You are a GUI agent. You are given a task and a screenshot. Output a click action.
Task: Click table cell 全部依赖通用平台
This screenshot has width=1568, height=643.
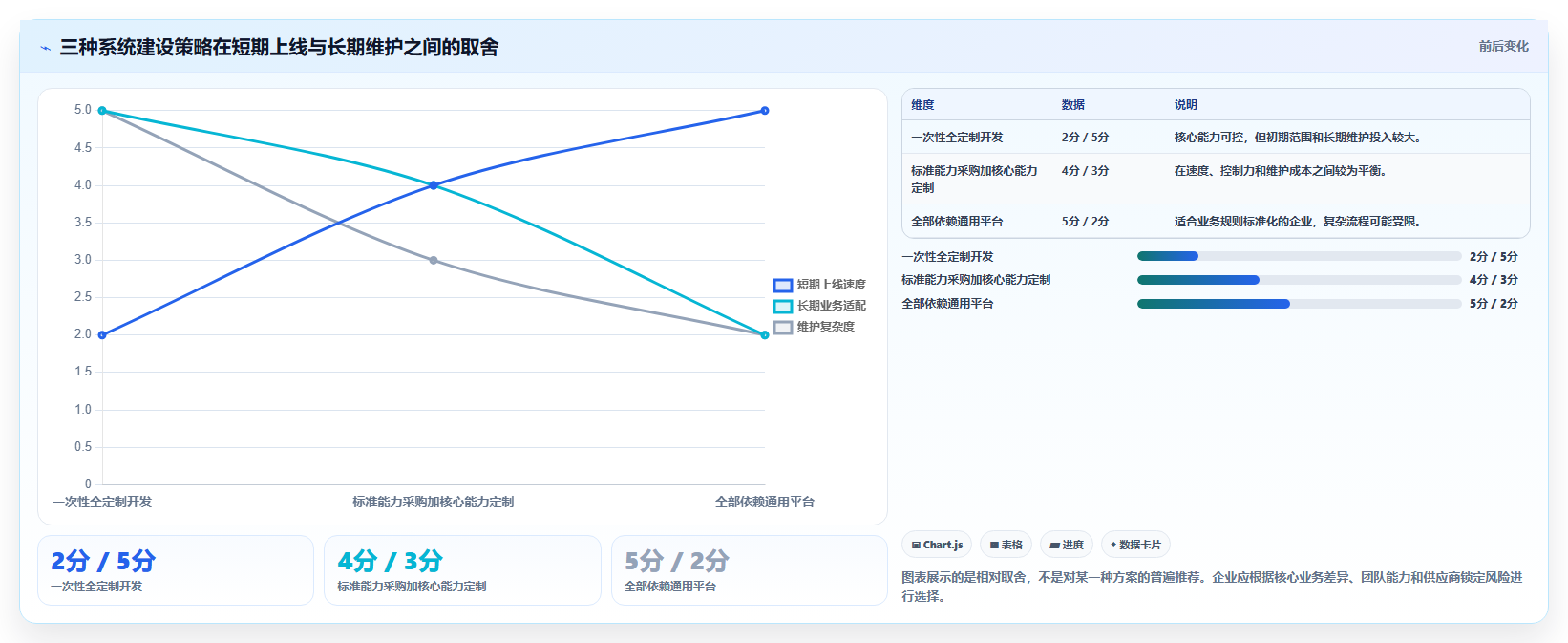tap(957, 222)
